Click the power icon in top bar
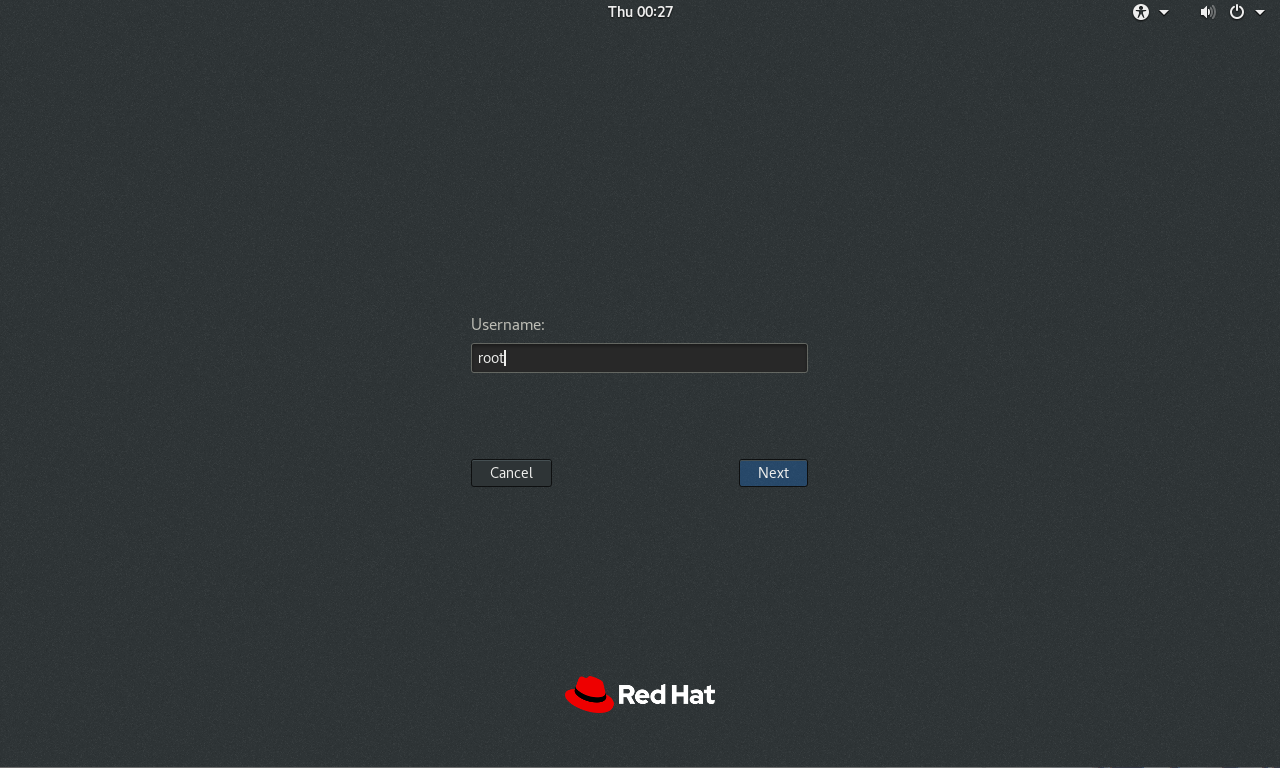 tap(1237, 12)
